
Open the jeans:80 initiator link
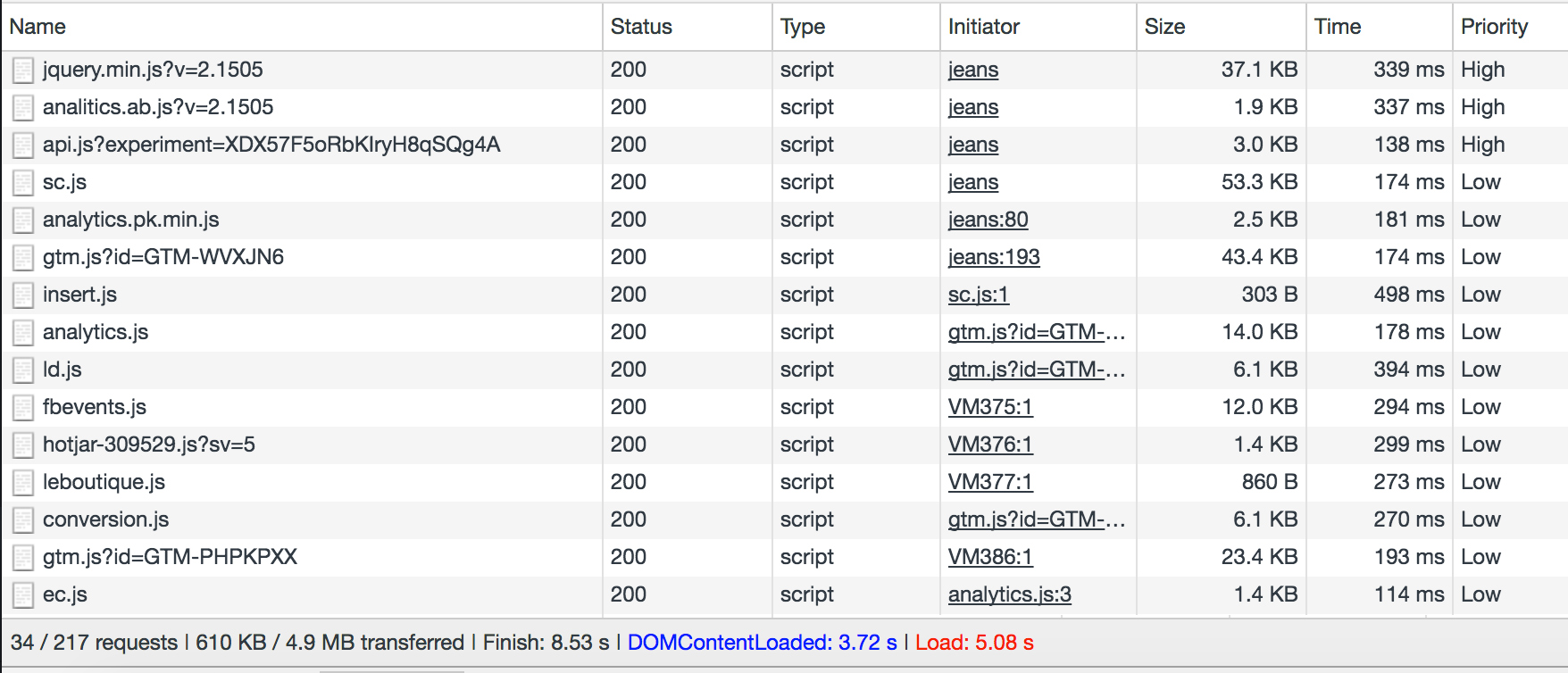point(988,220)
